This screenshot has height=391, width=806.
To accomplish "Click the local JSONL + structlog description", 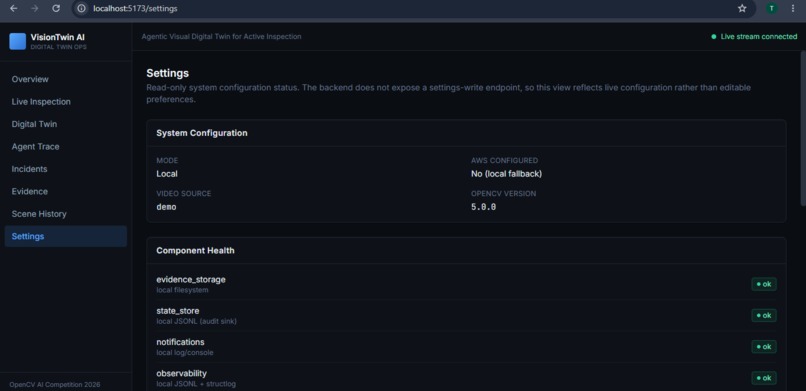I will click(x=196, y=384).
